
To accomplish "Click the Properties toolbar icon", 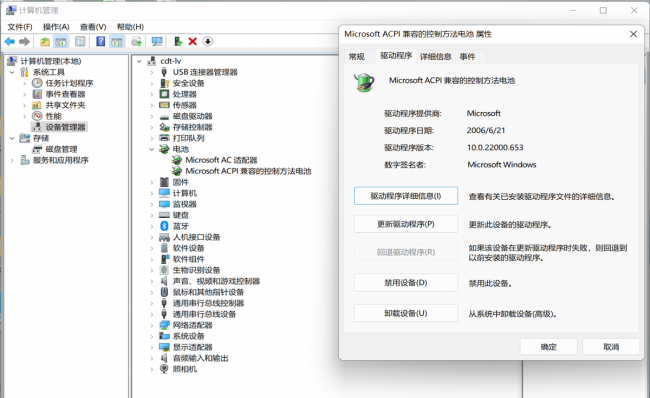I will [80, 41].
